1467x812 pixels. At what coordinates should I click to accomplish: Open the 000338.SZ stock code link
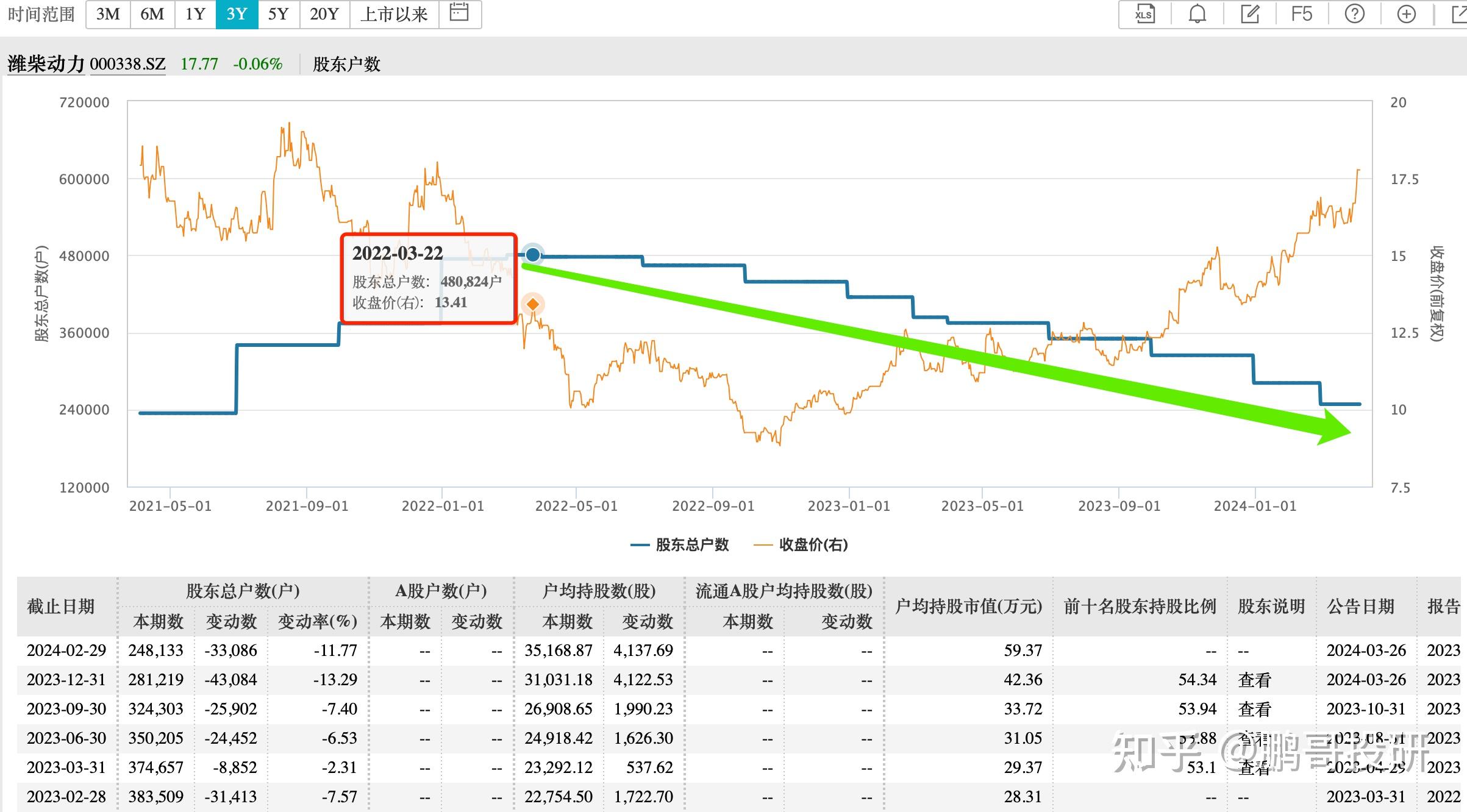pyautogui.click(x=127, y=63)
